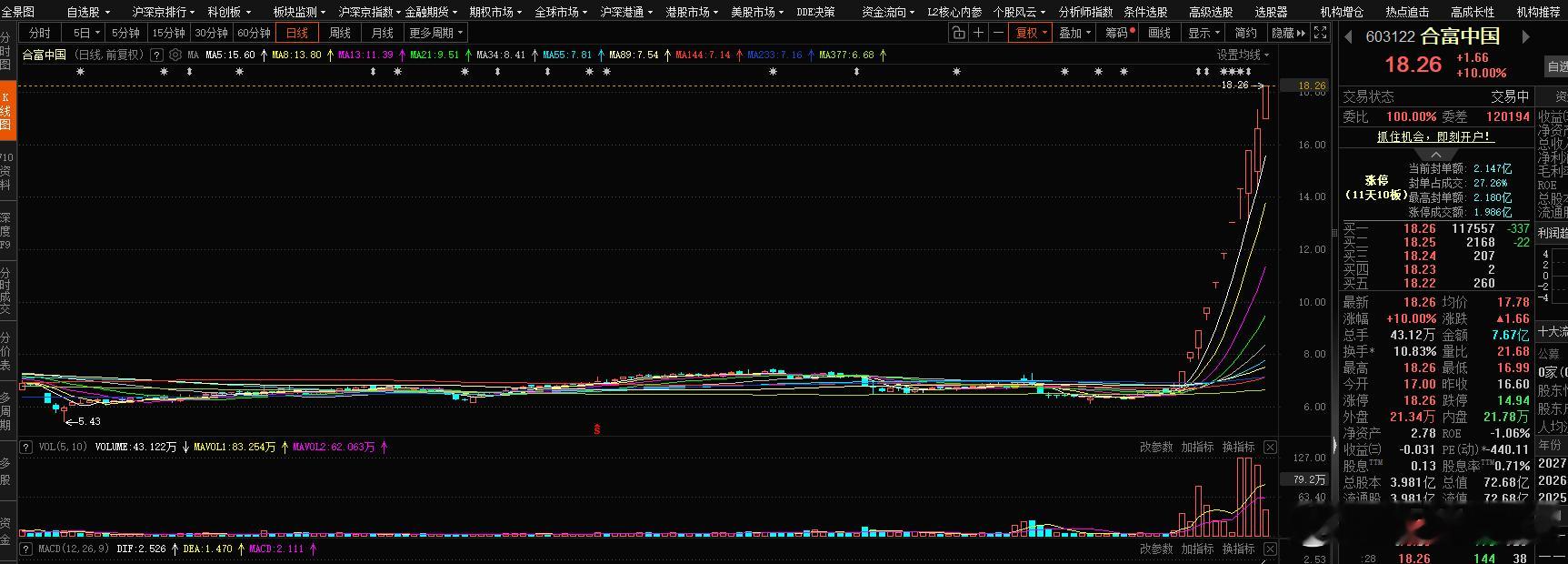The image size is (1568, 564).
Task: Zoom in chart with plus icon
Action: [978, 33]
